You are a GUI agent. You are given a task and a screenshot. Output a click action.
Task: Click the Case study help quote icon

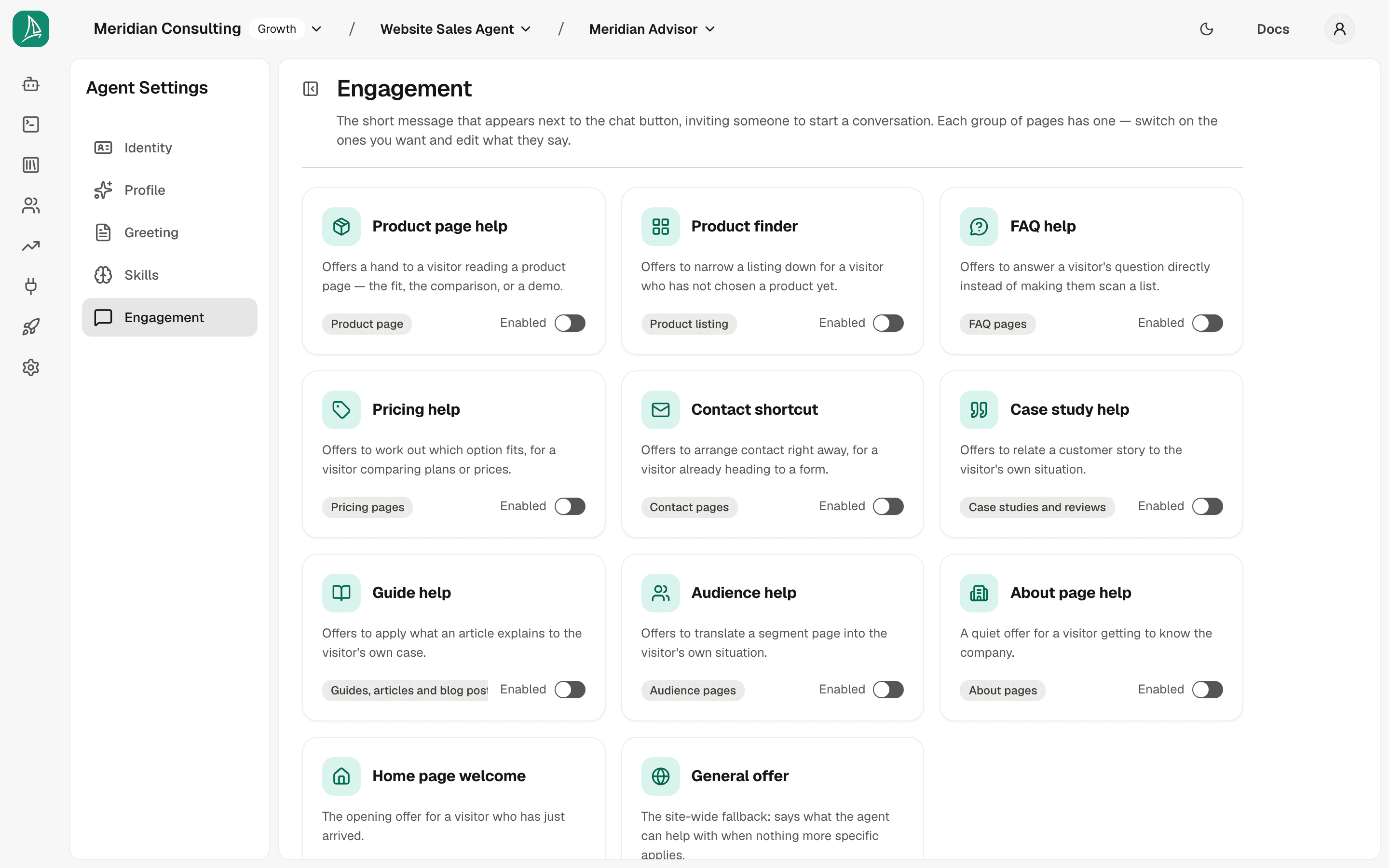pos(979,410)
